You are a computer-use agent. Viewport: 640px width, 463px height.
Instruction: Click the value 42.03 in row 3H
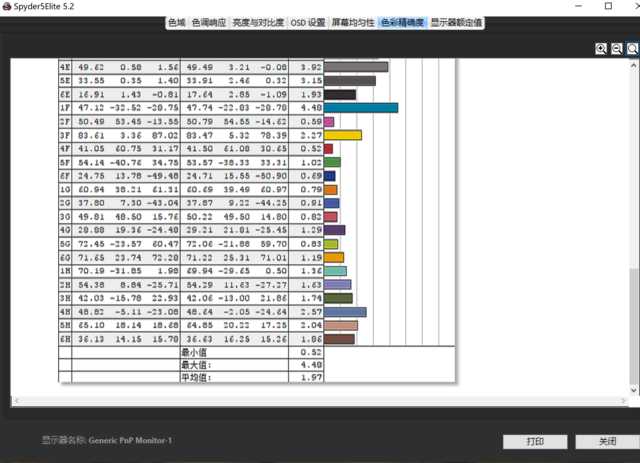tap(91, 298)
